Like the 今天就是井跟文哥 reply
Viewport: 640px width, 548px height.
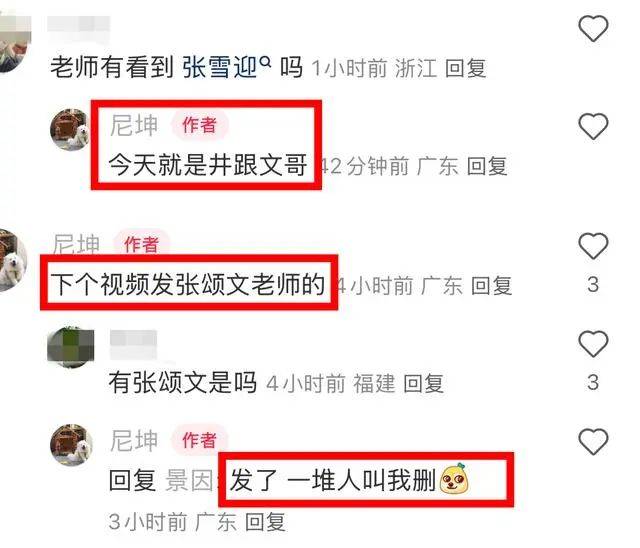coord(593,126)
